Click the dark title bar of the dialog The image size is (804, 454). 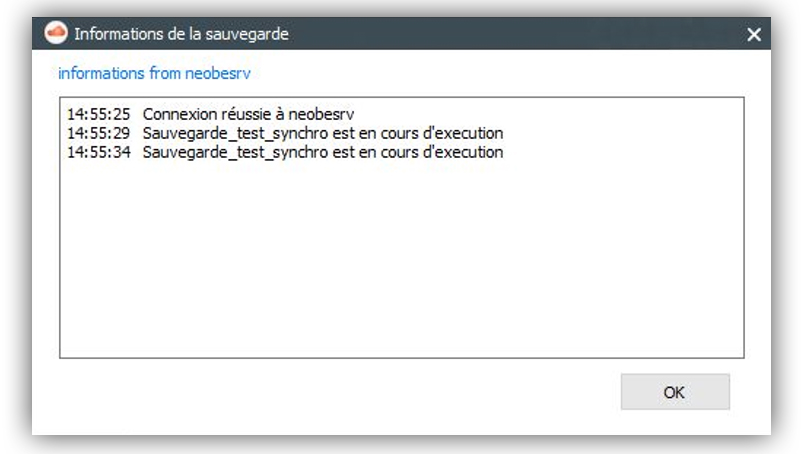[513, 34]
